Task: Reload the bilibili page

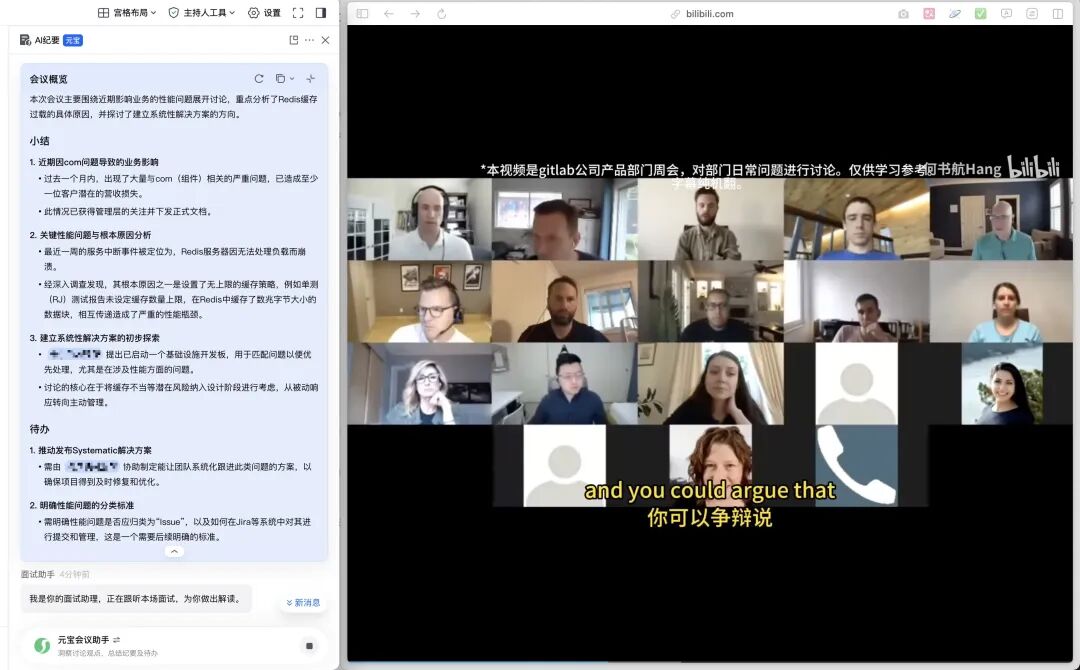Action: pyautogui.click(x=442, y=14)
